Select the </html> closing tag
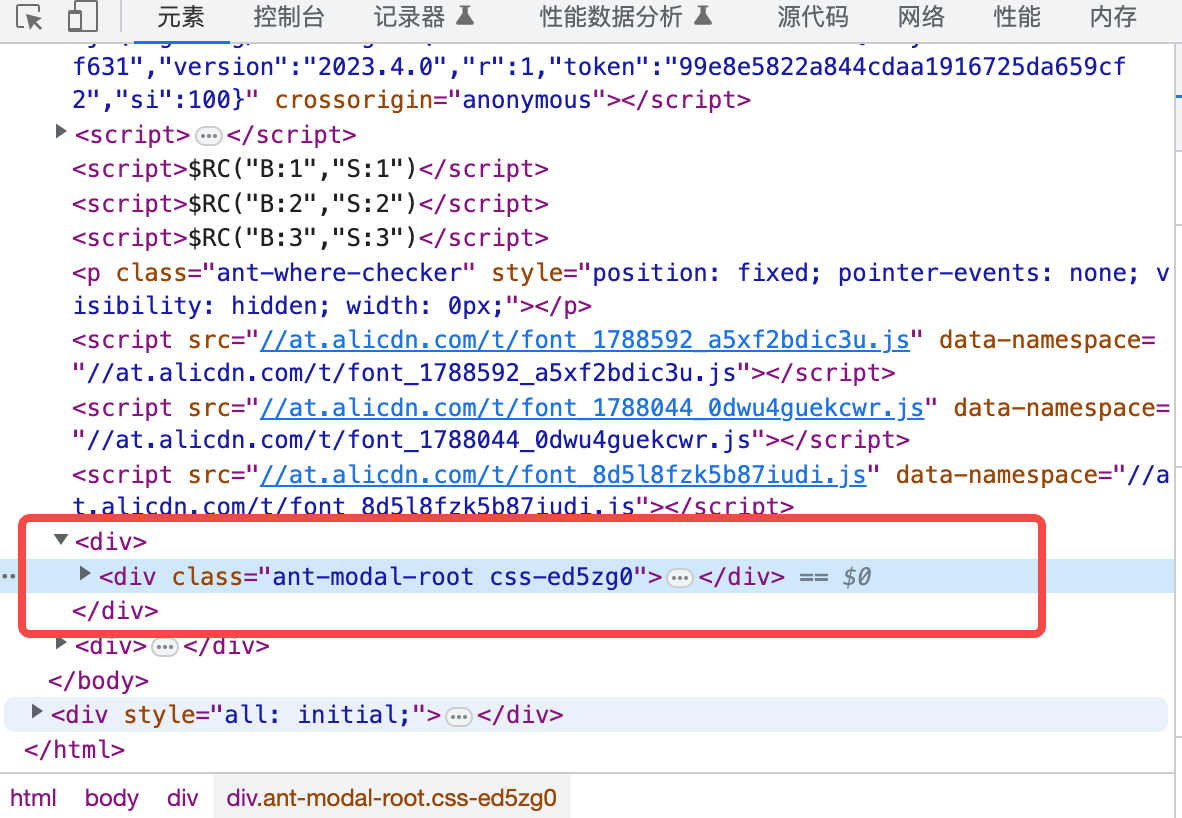The image size is (1182, 818). [x=75, y=750]
